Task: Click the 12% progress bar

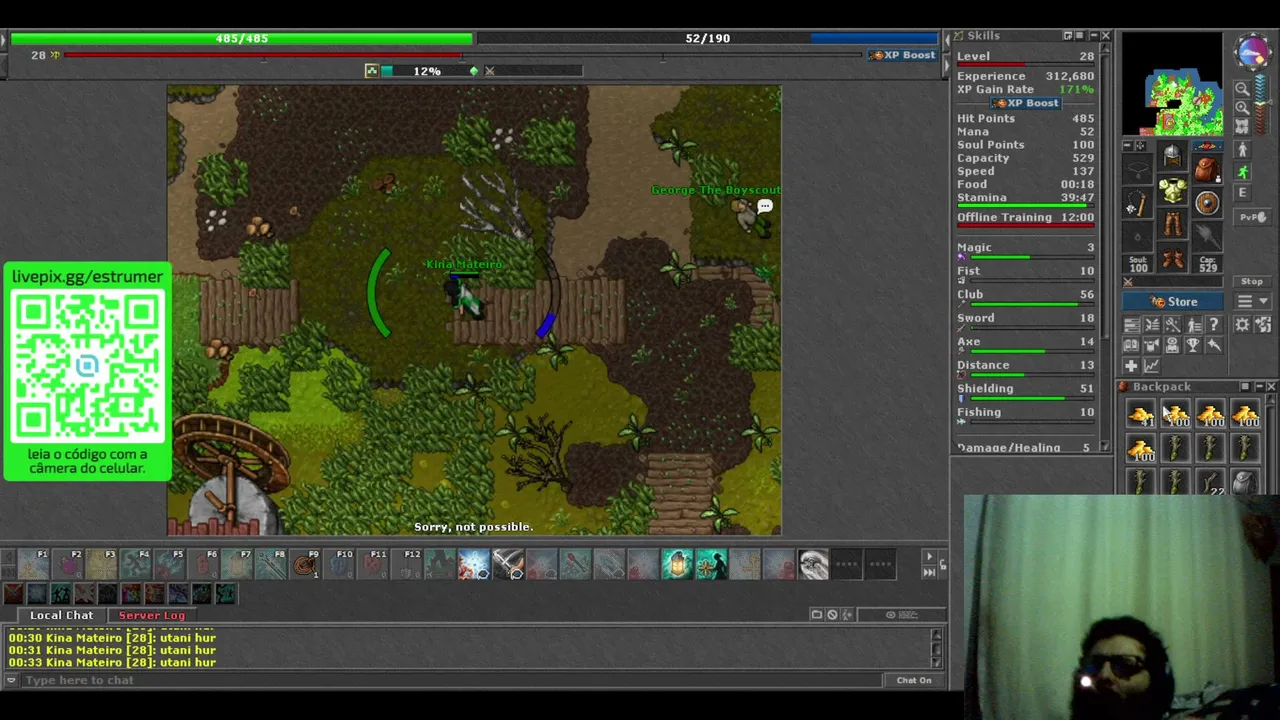Action: 427,71
